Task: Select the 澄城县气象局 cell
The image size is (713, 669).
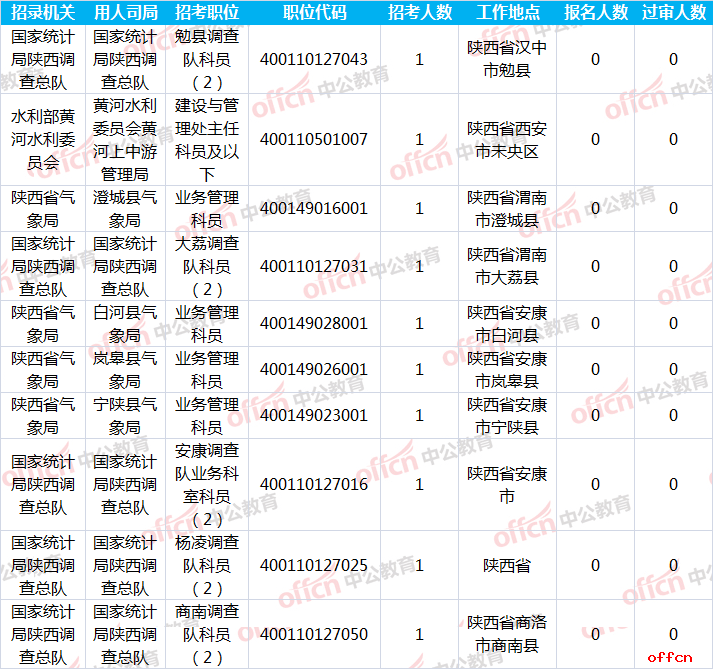Action: point(125,209)
